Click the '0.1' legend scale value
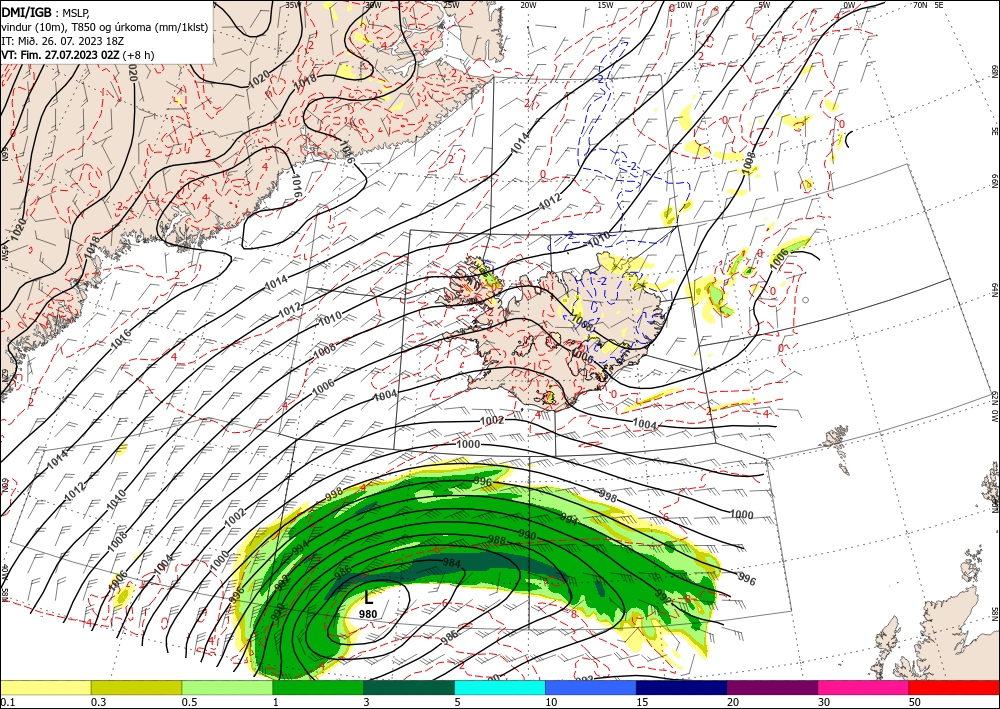This screenshot has height=709, width=1000. point(7,702)
